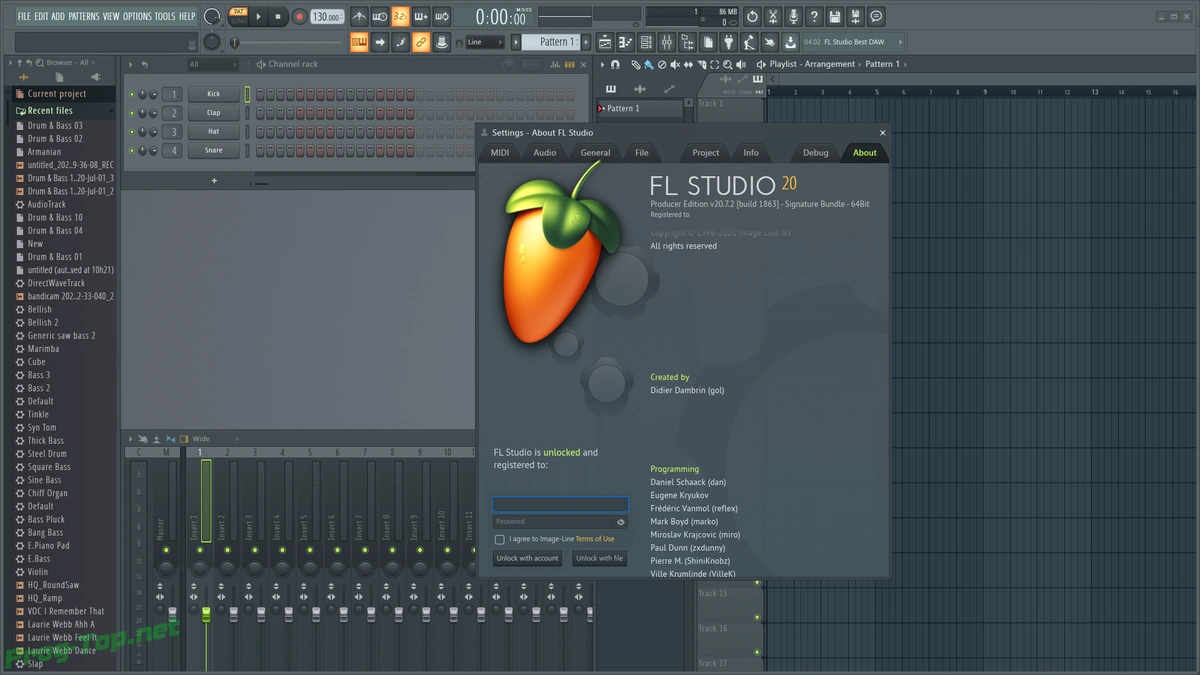1200x675 pixels.
Task: Open the Pattern 1 selector dropdown
Action: point(552,42)
